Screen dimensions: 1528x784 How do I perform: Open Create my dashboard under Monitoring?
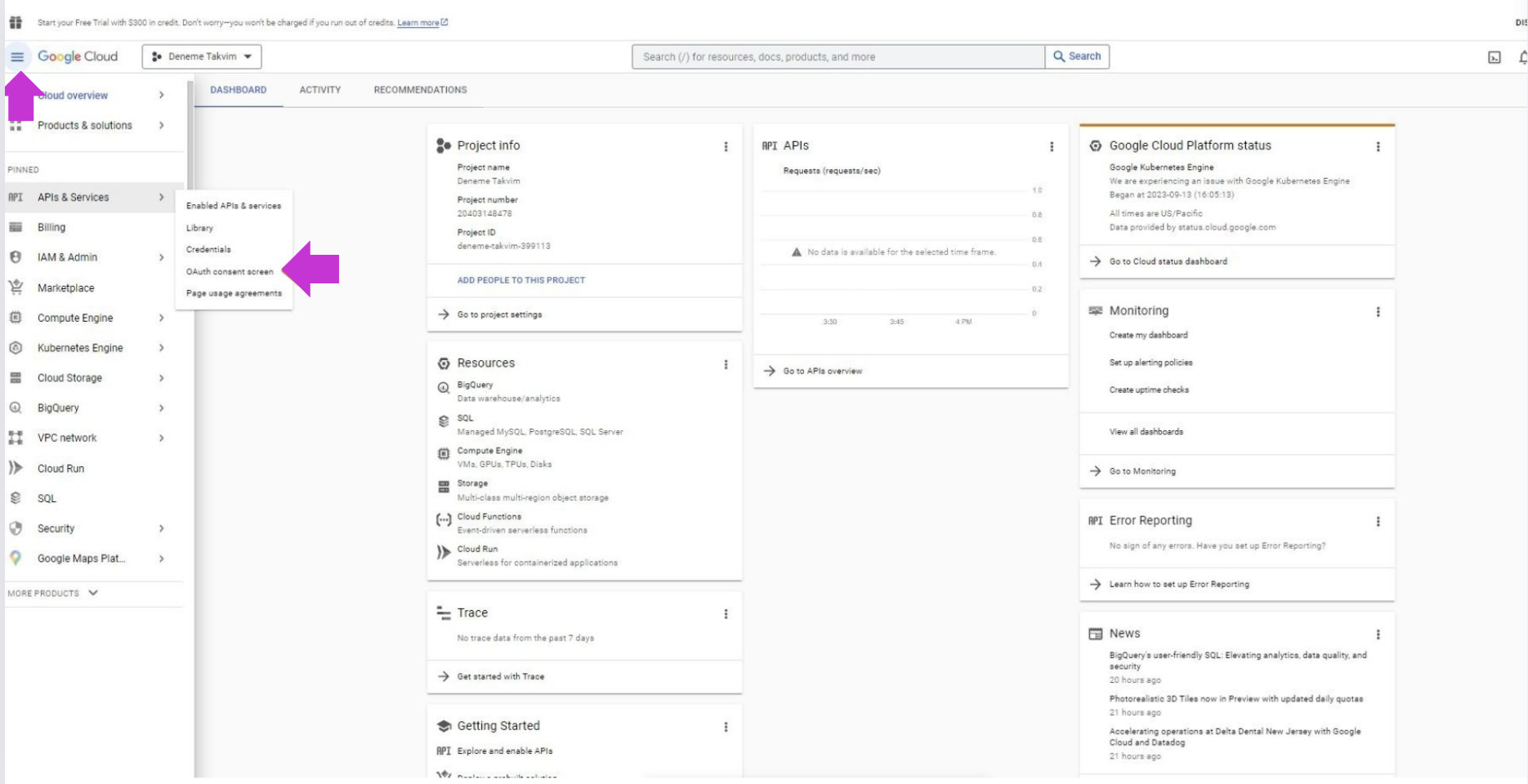pyautogui.click(x=1149, y=335)
